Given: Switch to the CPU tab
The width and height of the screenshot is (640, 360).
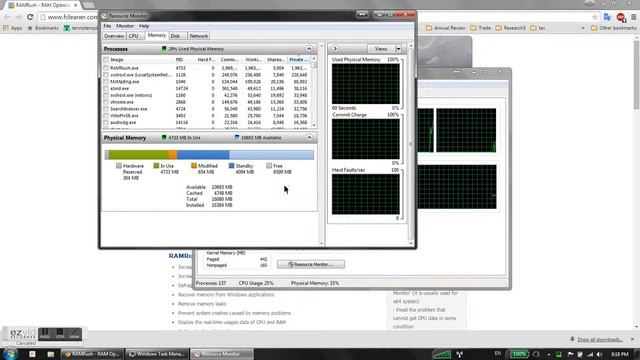Looking at the screenshot, I should coord(133,36).
